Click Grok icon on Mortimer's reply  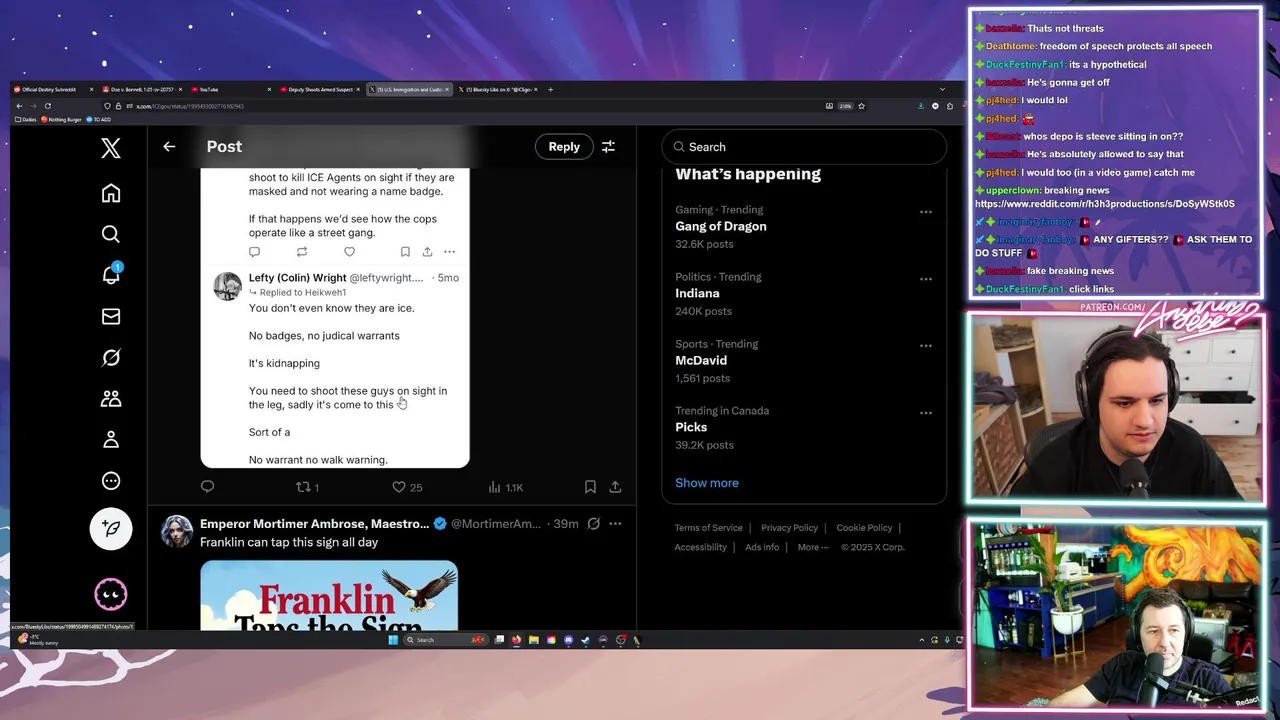(x=593, y=524)
